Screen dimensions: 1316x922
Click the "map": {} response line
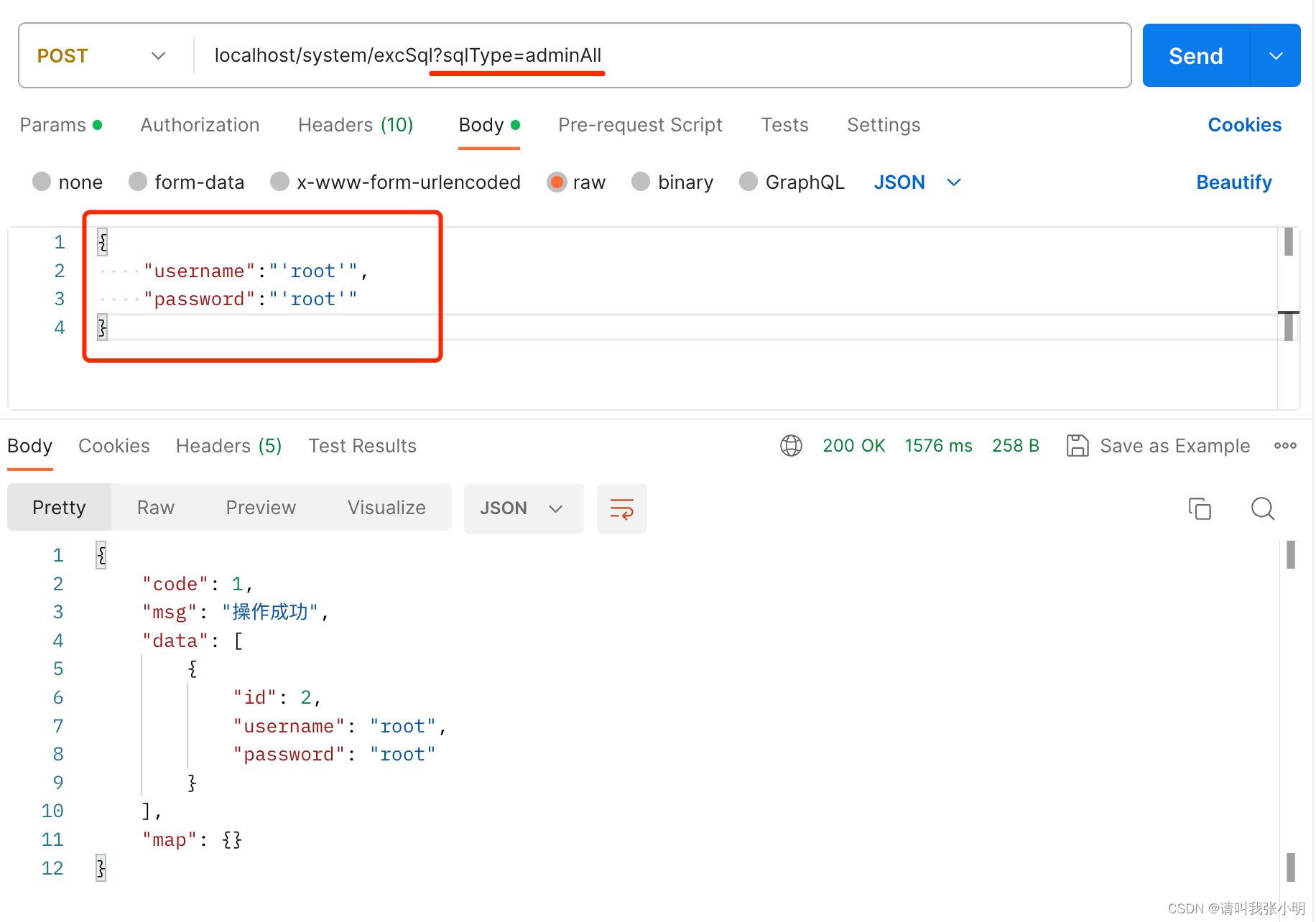193,839
